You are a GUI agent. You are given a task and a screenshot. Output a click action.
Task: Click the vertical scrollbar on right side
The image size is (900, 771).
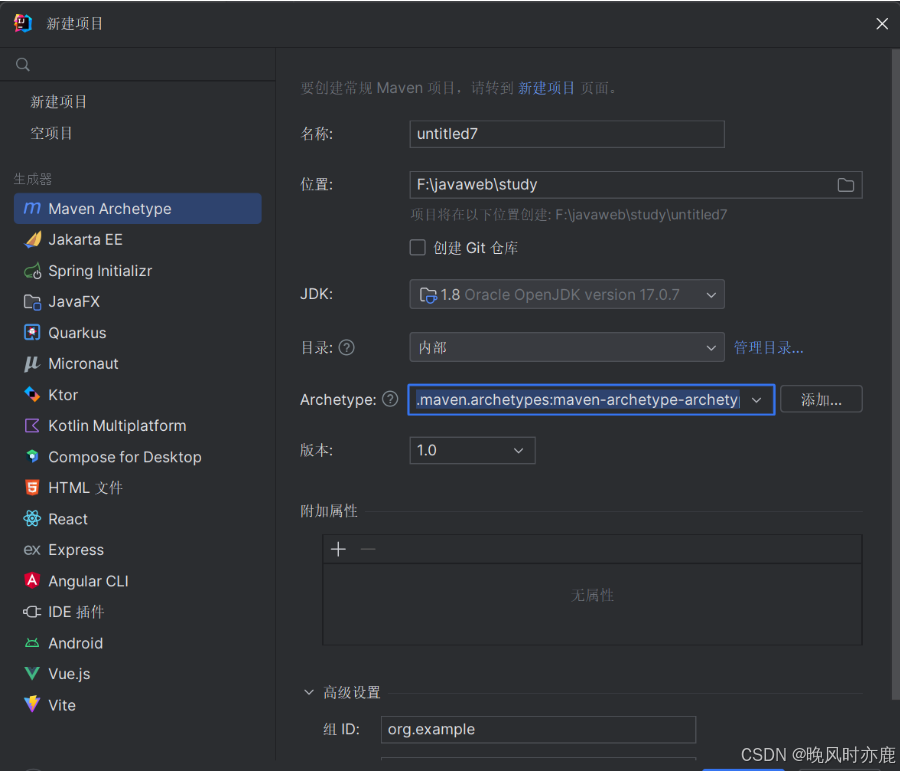coord(895,373)
